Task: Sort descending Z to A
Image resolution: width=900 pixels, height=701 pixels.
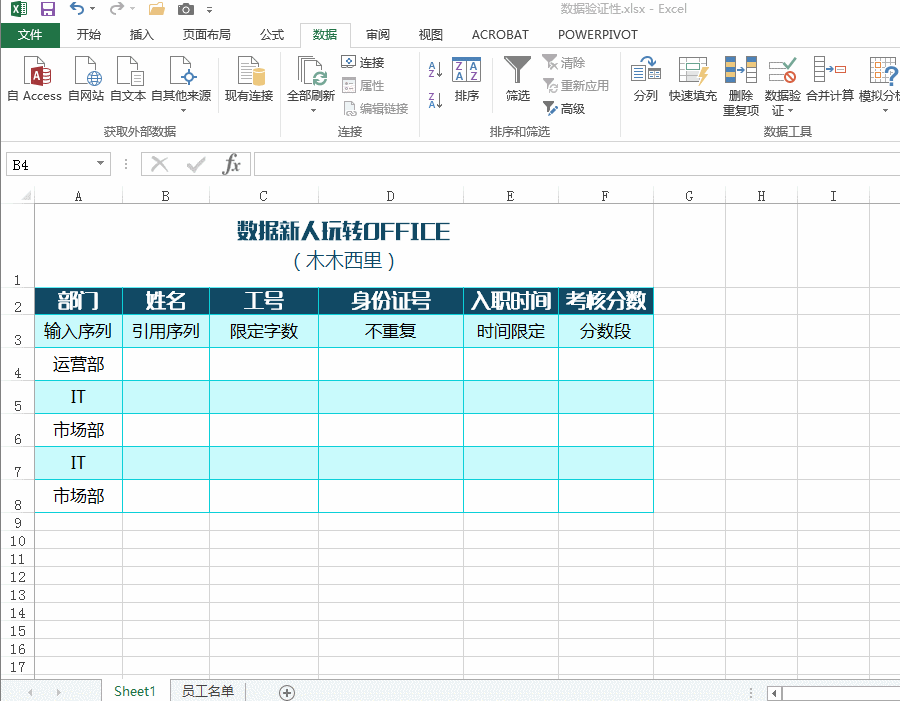Action: (x=435, y=100)
